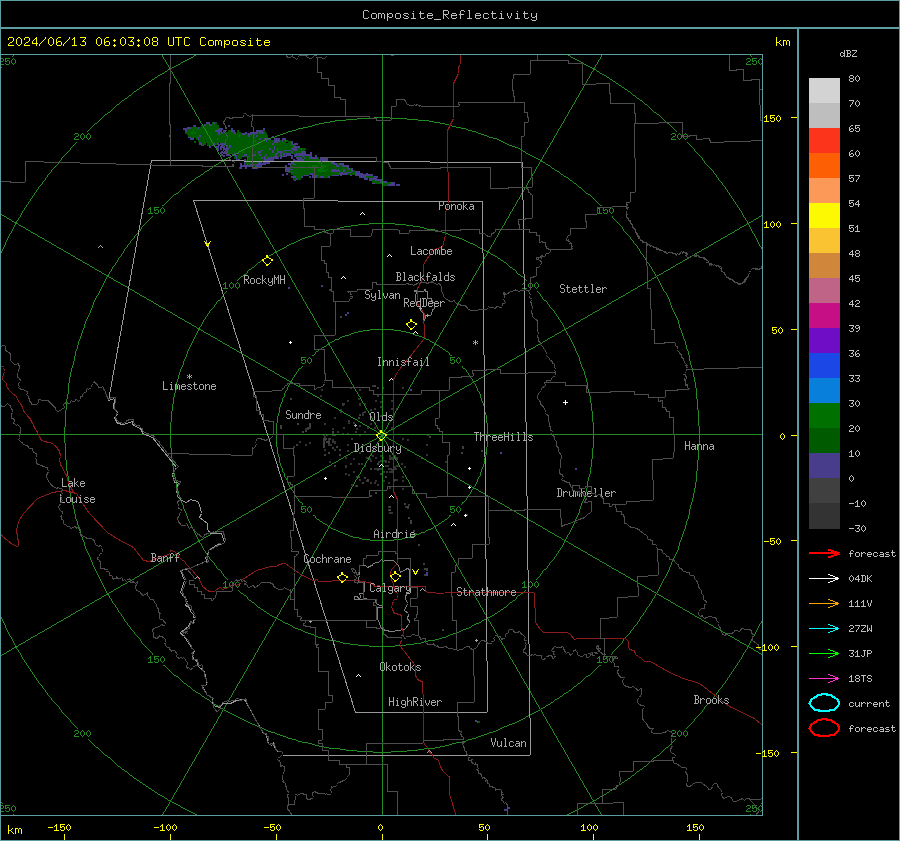
Task: Click the yellow diamond radar center at Didsbury
Action: 381,436
